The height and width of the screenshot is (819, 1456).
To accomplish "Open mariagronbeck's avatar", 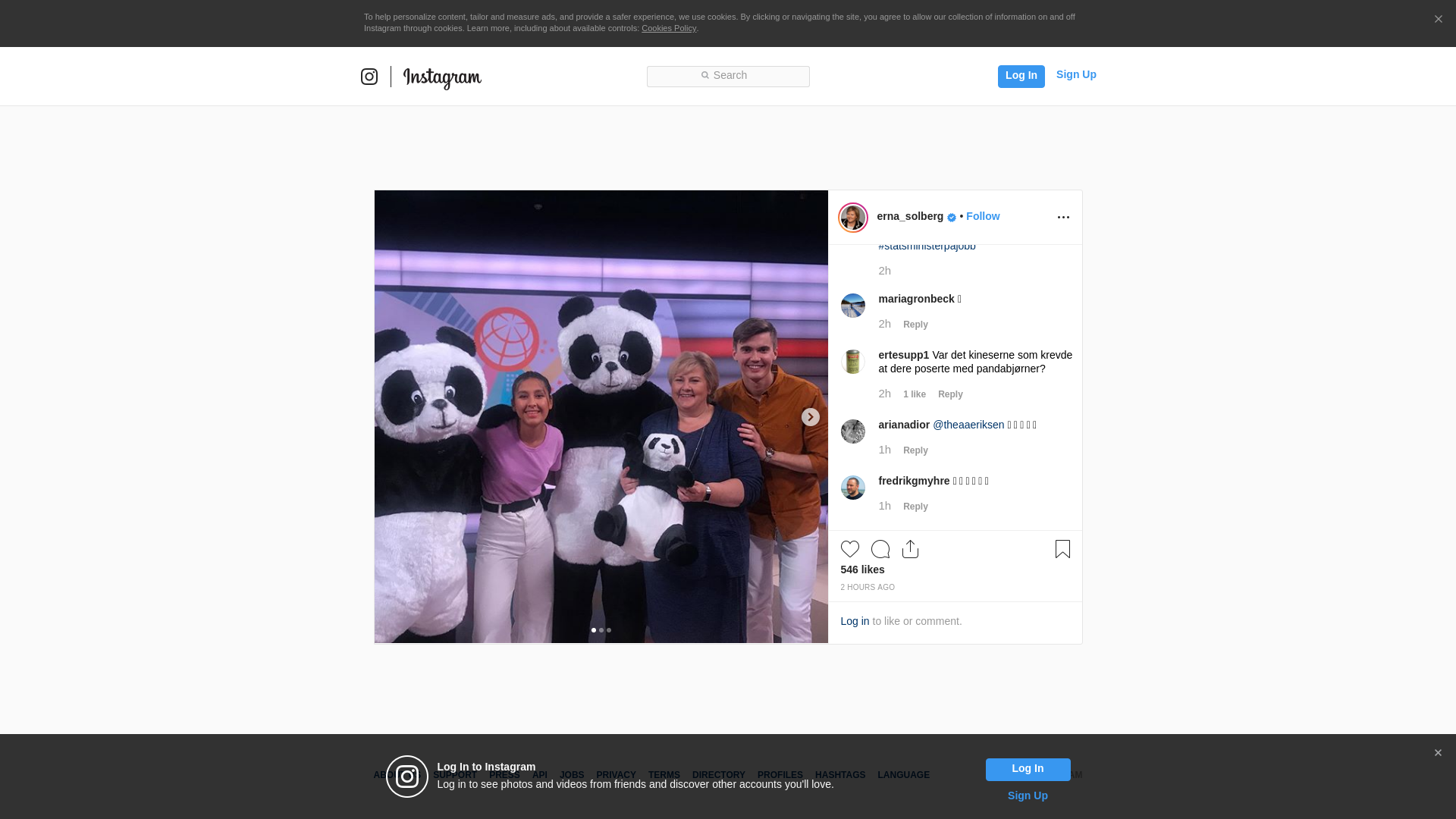I will 852,306.
